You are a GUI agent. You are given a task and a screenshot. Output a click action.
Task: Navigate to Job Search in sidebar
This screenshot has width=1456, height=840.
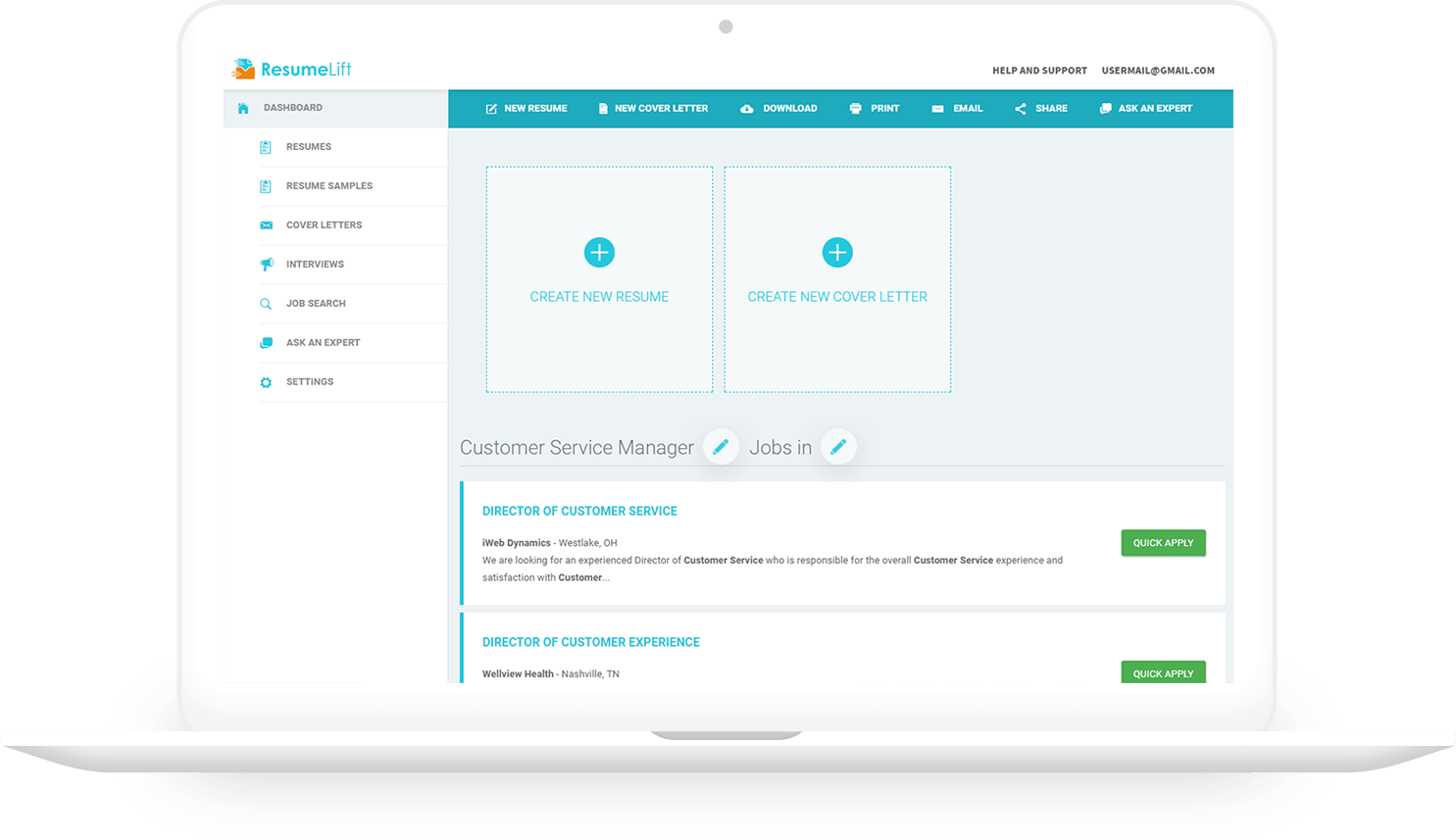(316, 304)
